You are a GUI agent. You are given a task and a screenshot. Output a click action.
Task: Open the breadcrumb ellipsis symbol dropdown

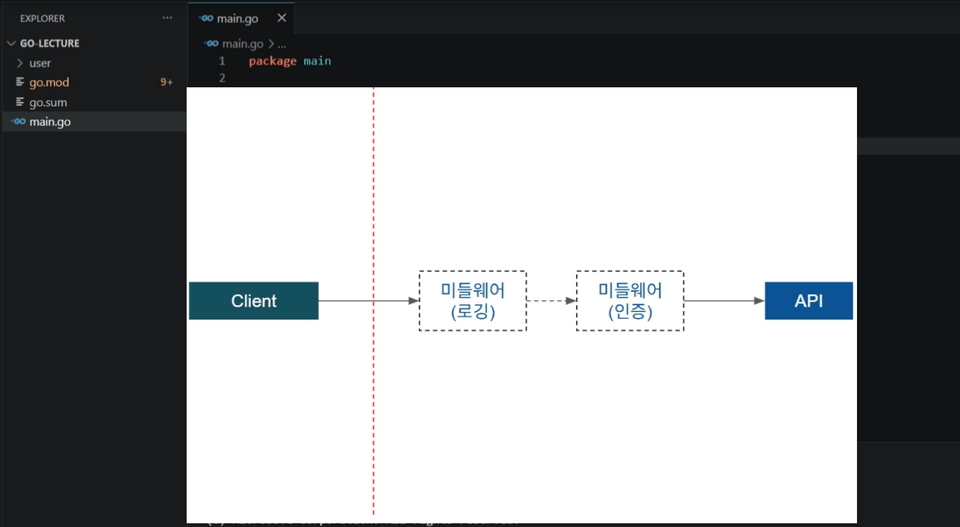point(282,44)
